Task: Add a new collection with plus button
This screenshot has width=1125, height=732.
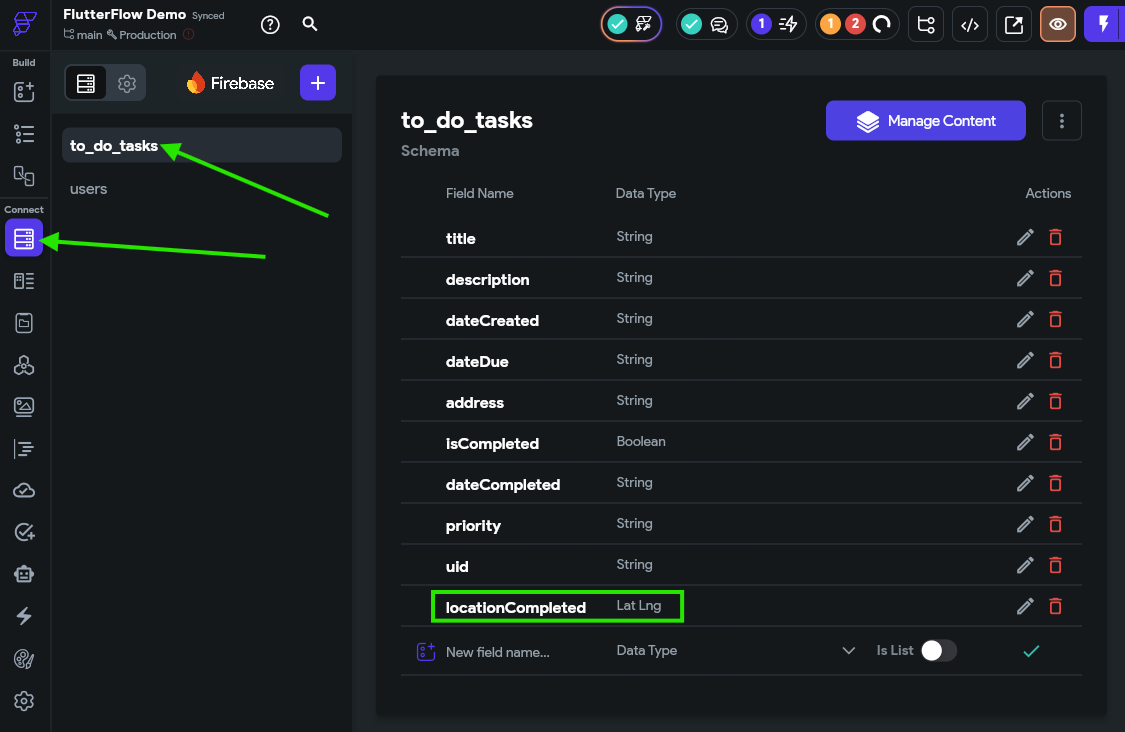Action: pyautogui.click(x=318, y=83)
